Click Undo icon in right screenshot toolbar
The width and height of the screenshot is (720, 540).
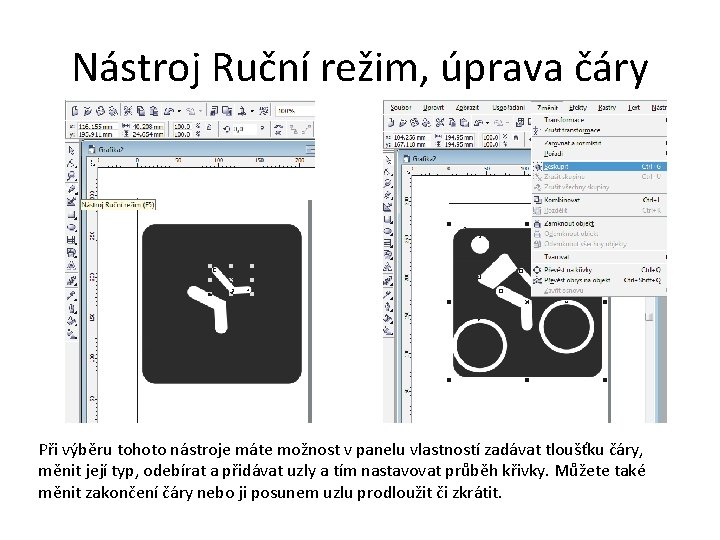[478, 123]
